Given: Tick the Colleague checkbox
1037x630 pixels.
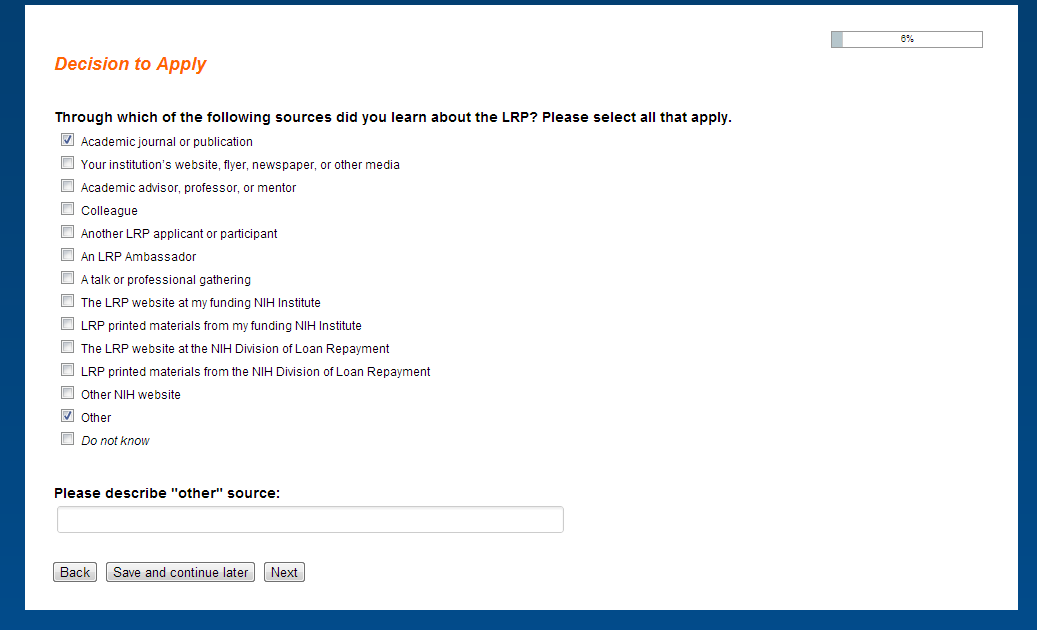Looking at the screenshot, I should (x=67, y=209).
